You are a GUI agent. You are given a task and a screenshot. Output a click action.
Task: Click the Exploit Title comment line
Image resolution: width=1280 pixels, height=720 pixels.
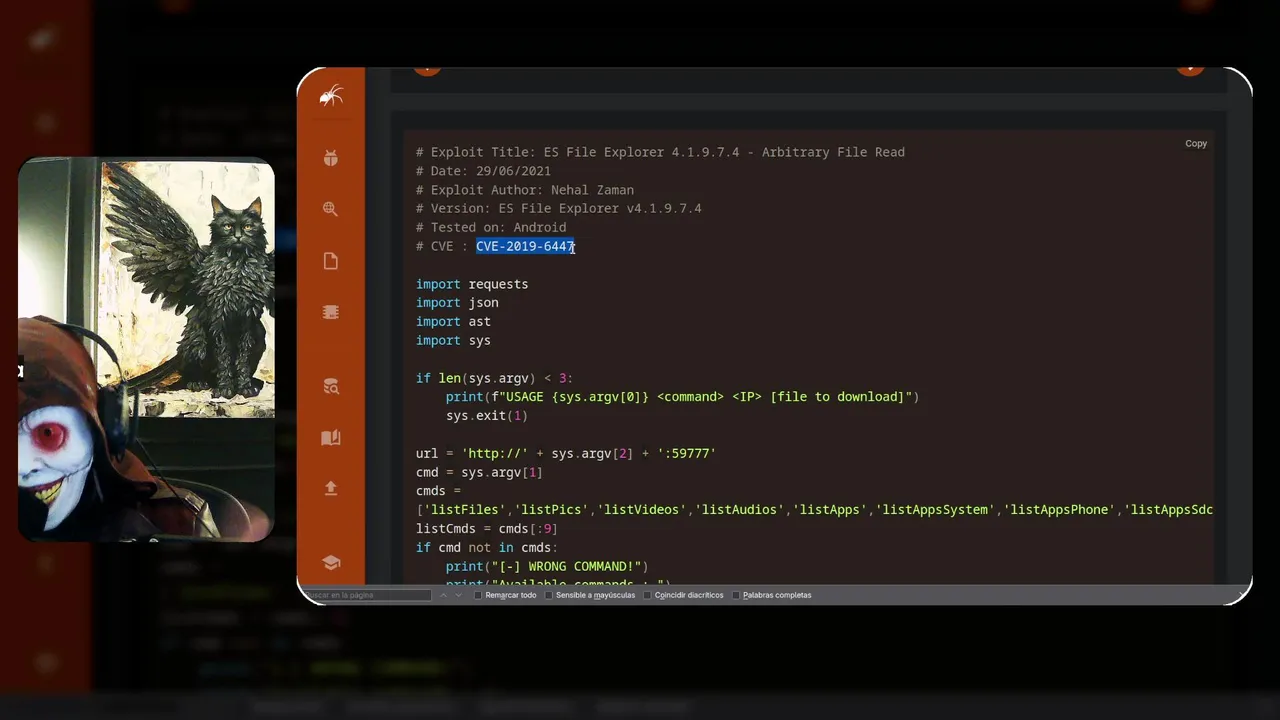pyautogui.click(x=660, y=152)
